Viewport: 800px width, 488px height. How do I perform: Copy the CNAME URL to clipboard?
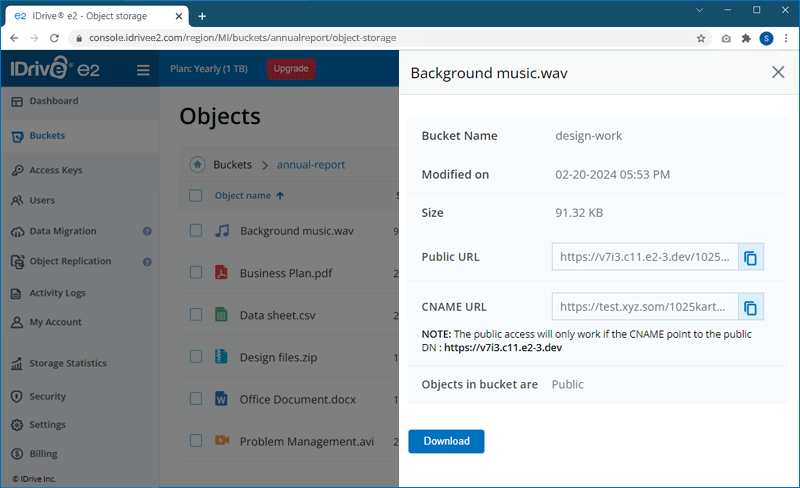[751, 306]
